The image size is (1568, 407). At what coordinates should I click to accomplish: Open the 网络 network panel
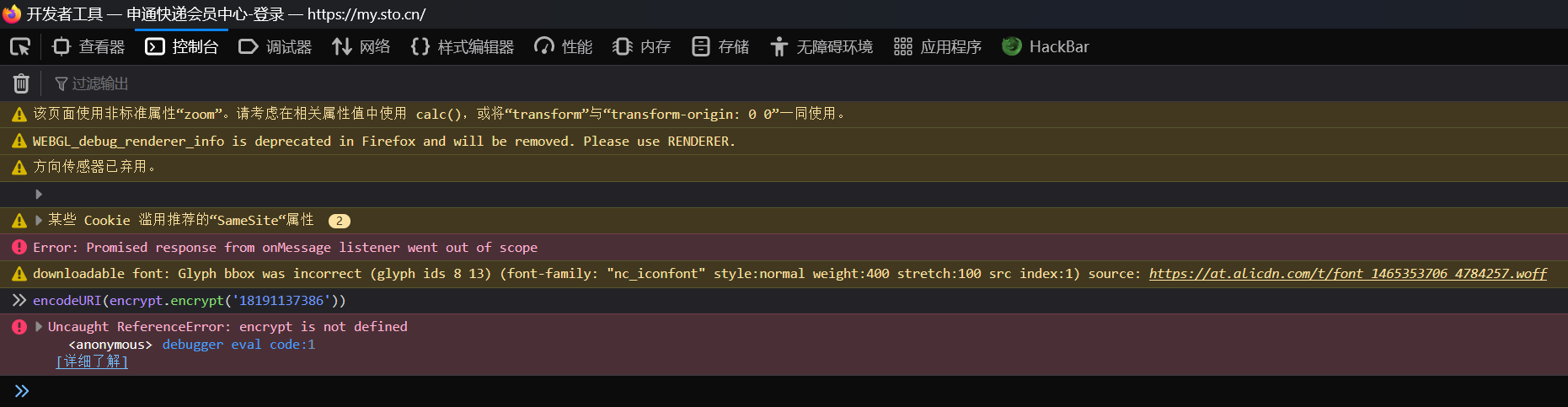point(361,47)
